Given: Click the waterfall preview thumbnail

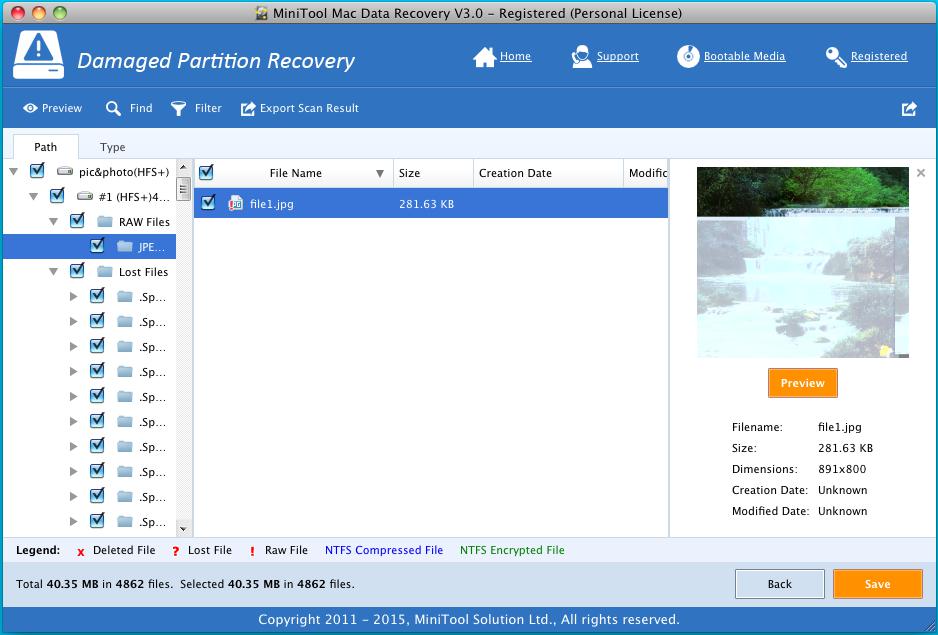Looking at the screenshot, I should point(803,263).
